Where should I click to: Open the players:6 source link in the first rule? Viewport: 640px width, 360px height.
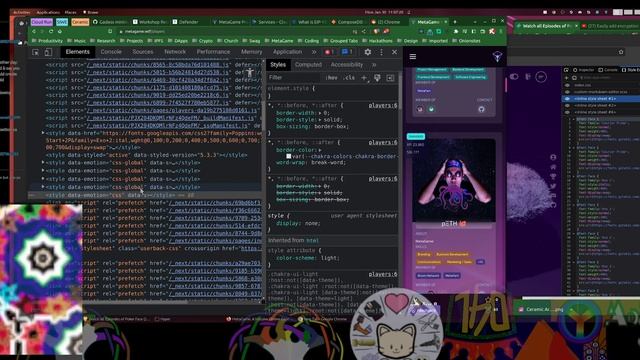(x=383, y=105)
